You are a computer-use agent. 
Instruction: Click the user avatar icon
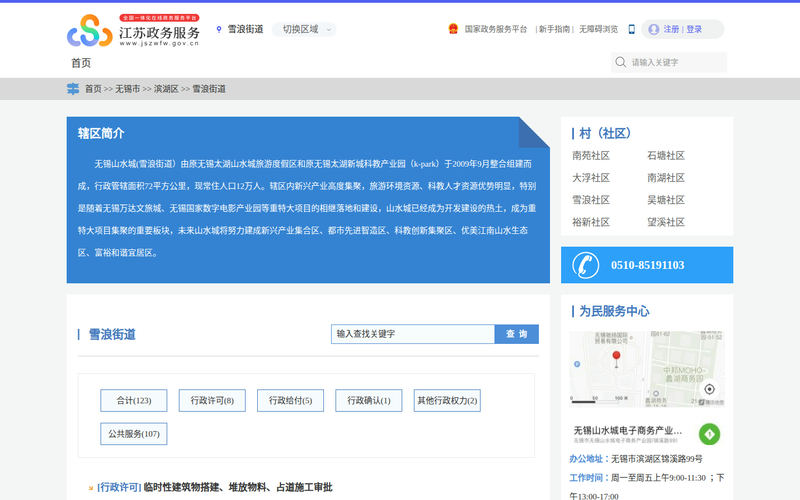(x=654, y=30)
